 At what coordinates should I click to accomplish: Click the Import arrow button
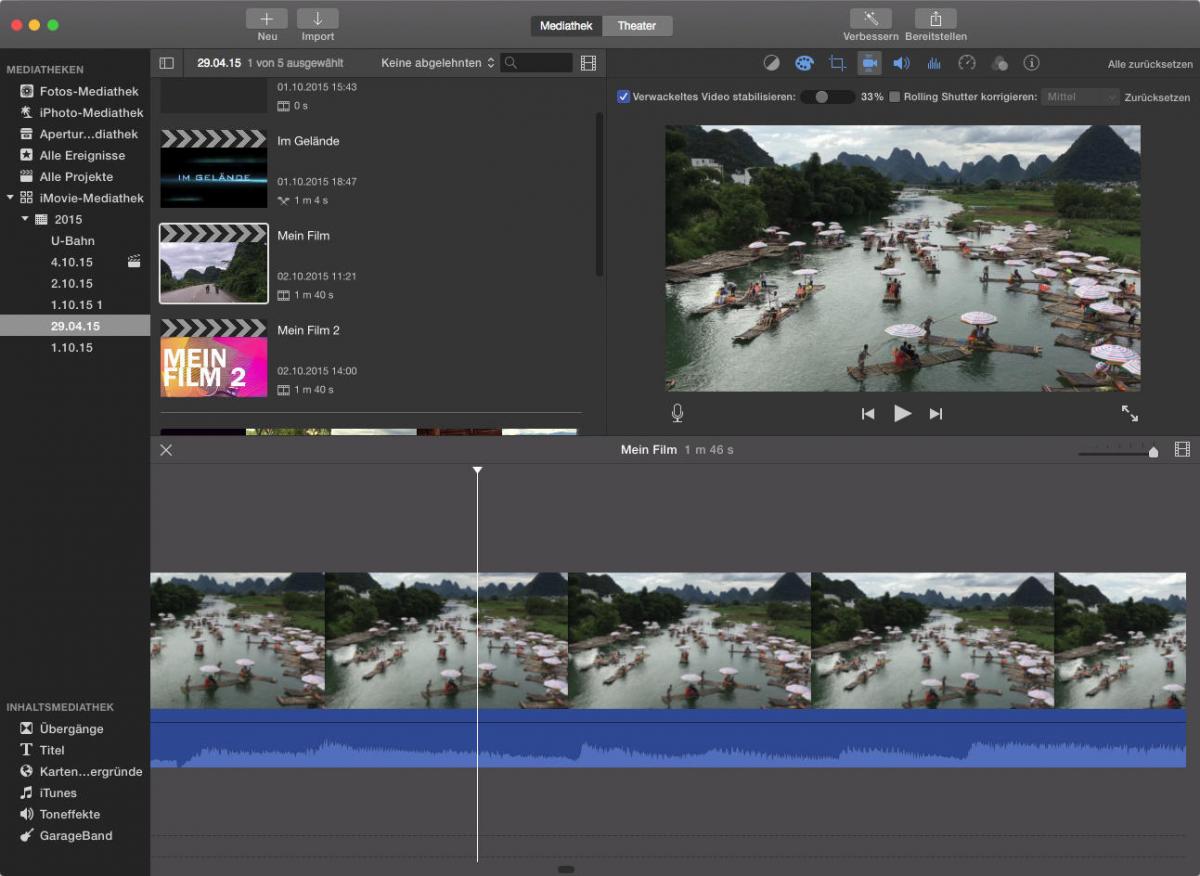click(x=318, y=19)
